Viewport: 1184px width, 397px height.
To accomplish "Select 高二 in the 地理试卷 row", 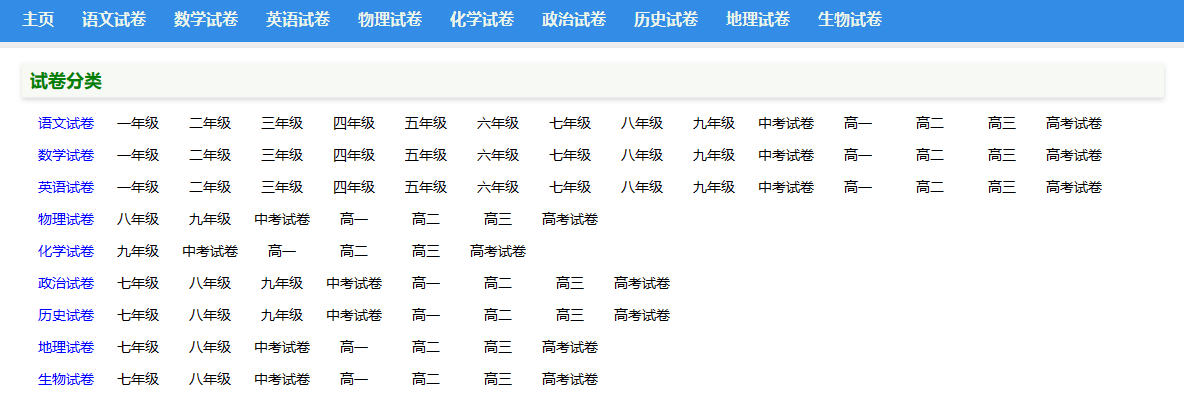I will tap(426, 347).
